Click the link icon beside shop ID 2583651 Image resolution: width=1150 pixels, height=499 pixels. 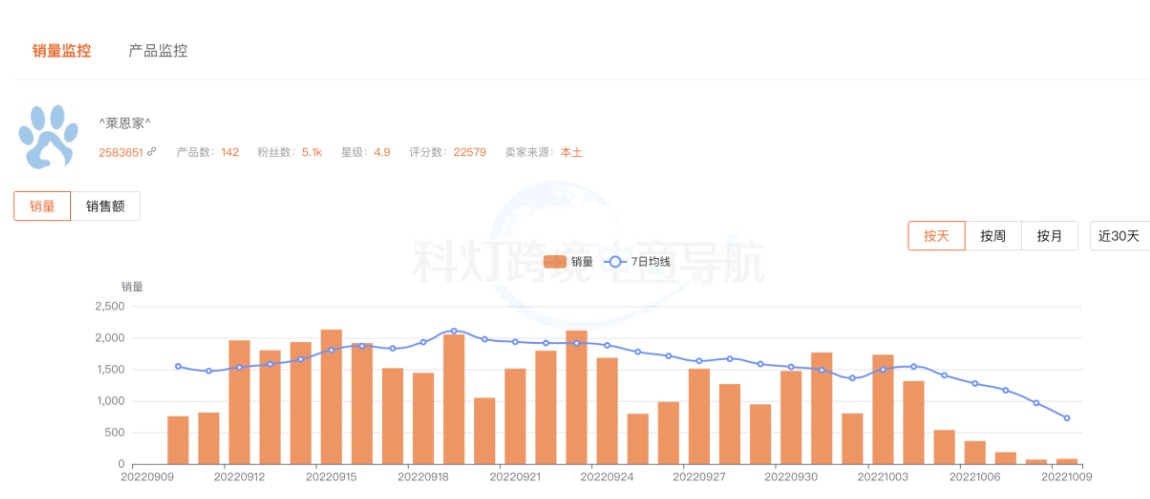[x=152, y=153]
